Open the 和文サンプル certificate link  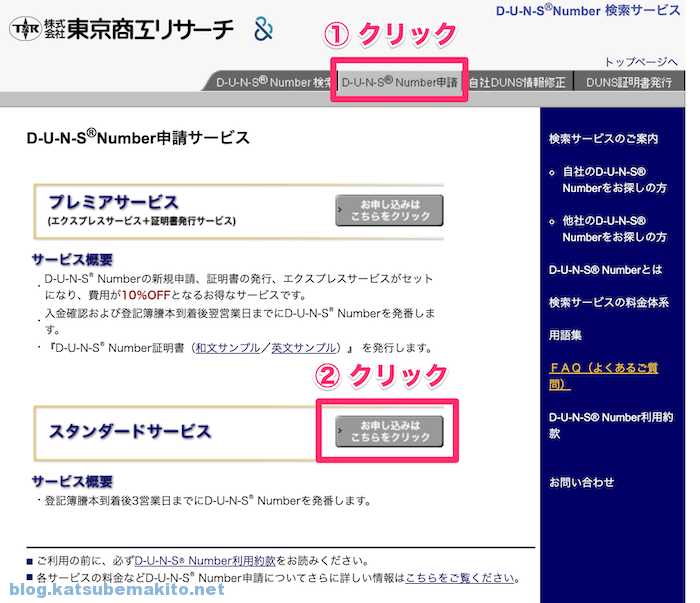tap(228, 348)
